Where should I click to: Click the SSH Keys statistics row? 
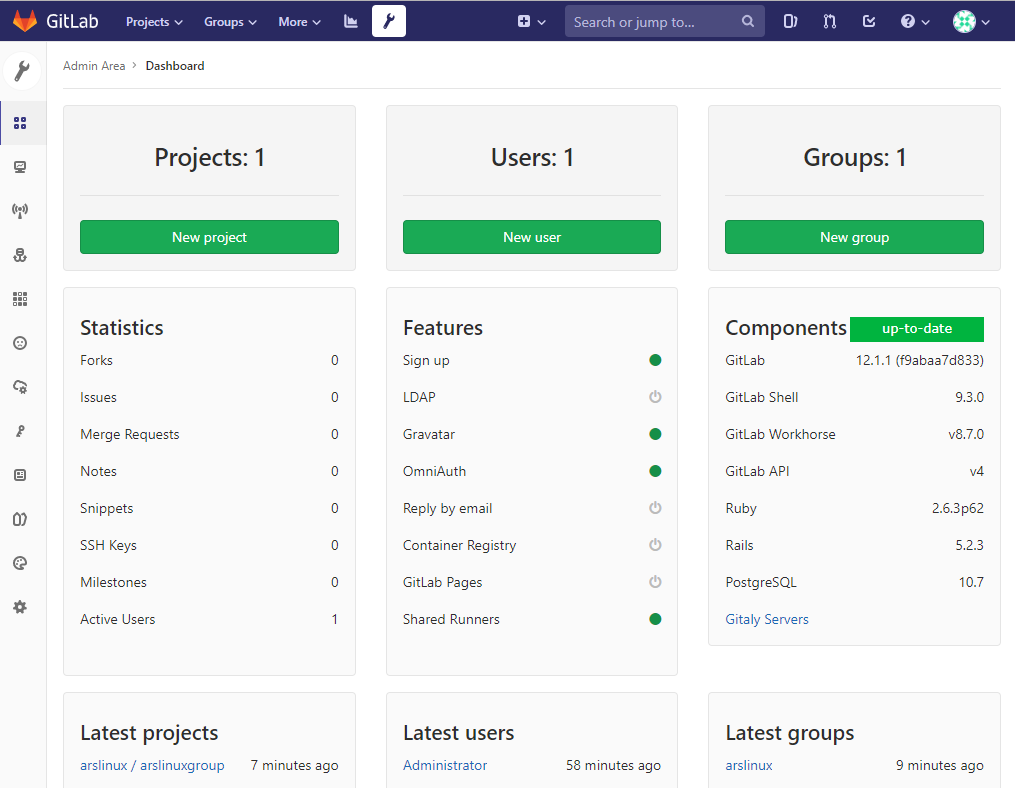click(209, 545)
